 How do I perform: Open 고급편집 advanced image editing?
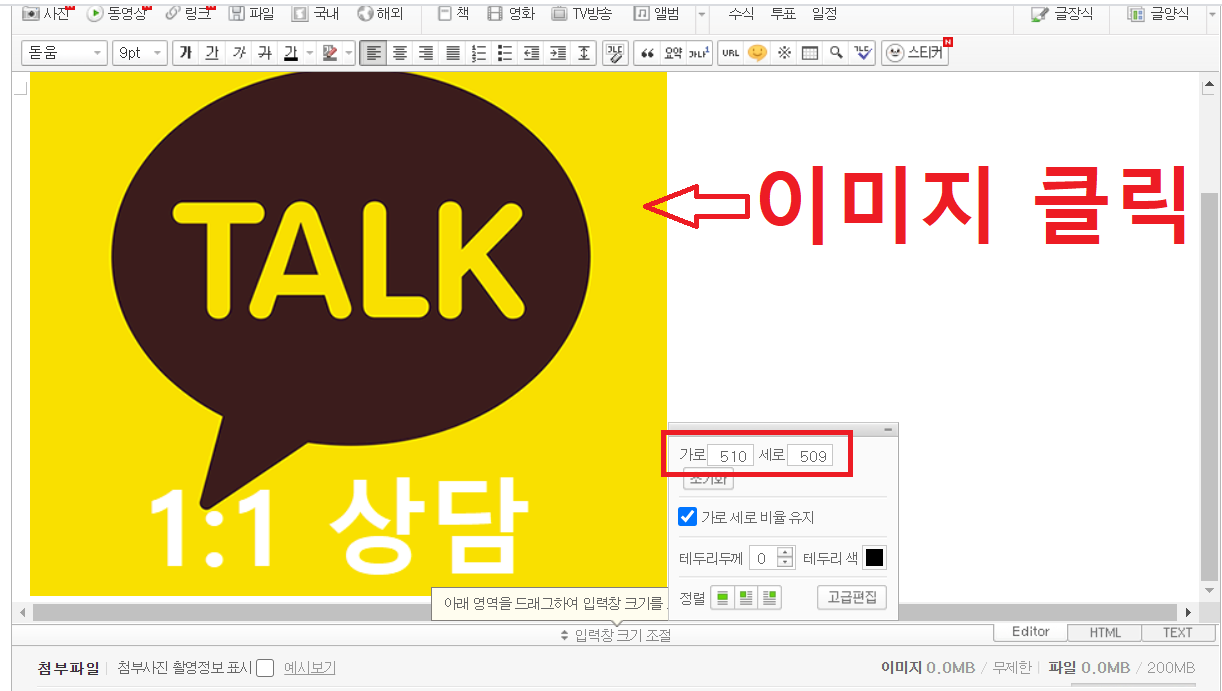tap(852, 598)
